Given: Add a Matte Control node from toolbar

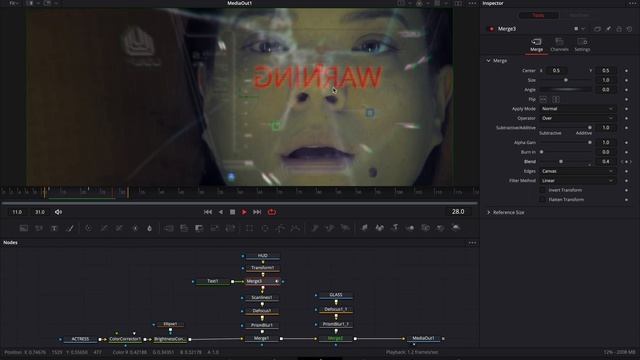Looking at the screenshot, I should point(199,228).
